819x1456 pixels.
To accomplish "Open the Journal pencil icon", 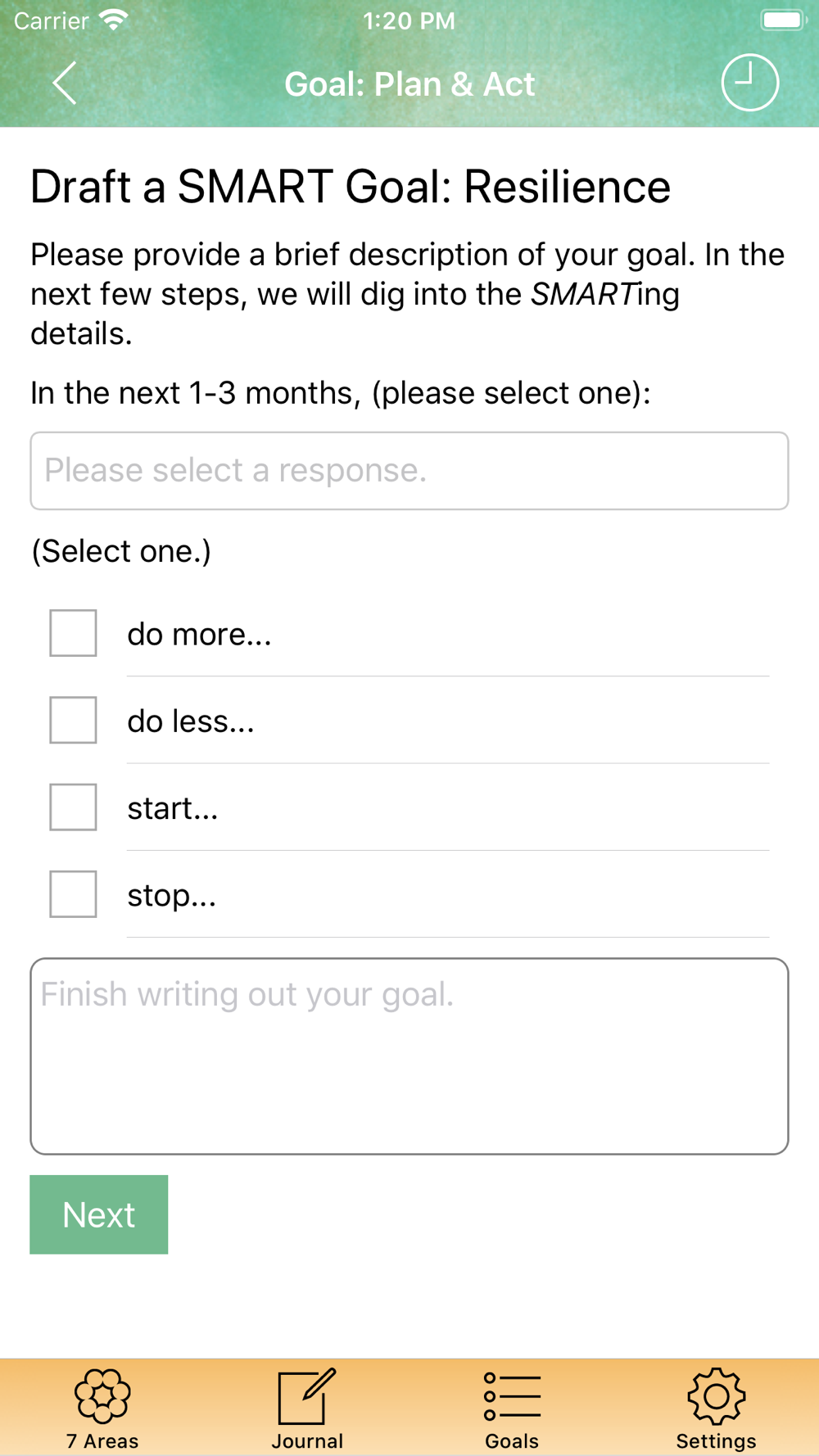I will [x=307, y=1395].
